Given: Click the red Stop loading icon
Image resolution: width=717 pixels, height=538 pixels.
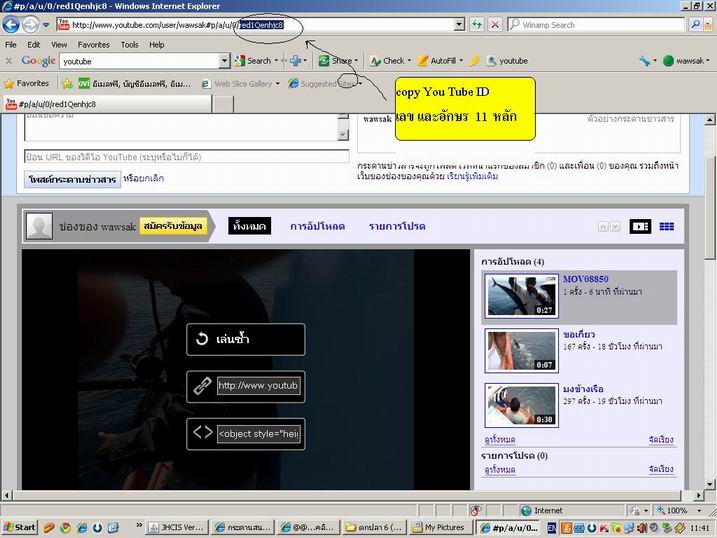Looking at the screenshot, I should coord(495,25).
